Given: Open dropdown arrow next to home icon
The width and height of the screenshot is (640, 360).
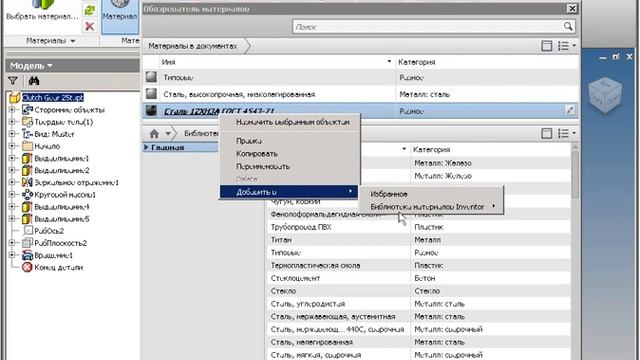Looking at the screenshot, I should click(168, 134).
